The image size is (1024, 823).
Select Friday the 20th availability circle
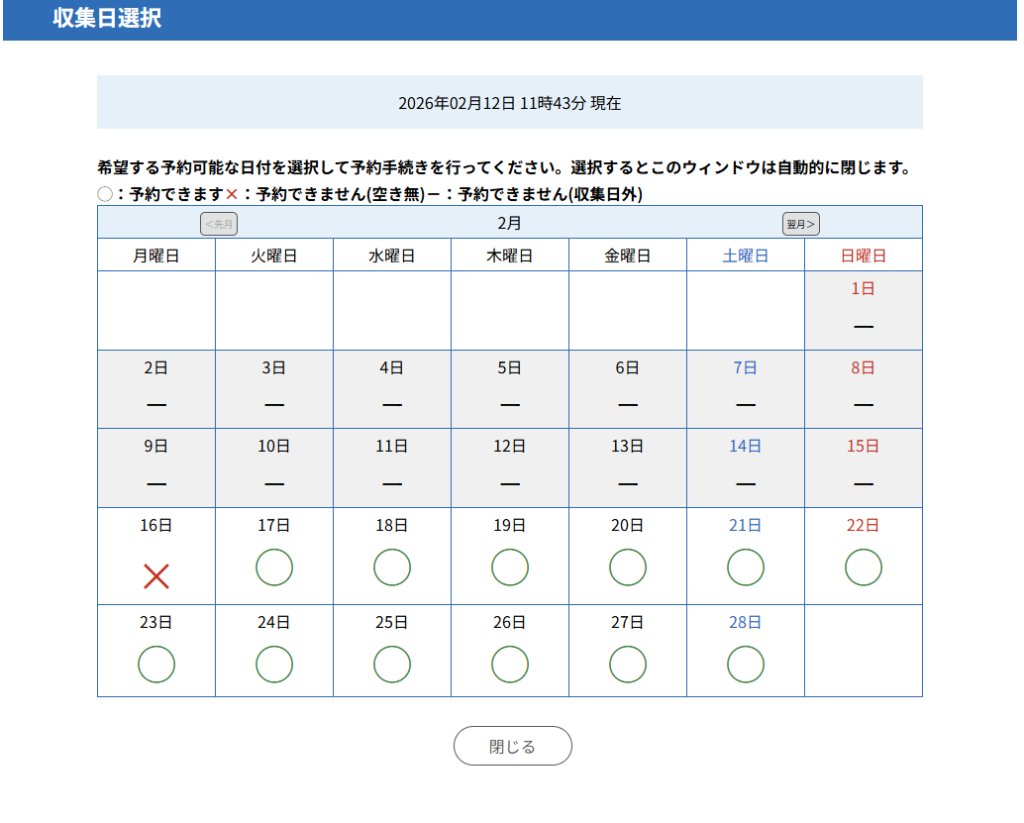point(628,568)
